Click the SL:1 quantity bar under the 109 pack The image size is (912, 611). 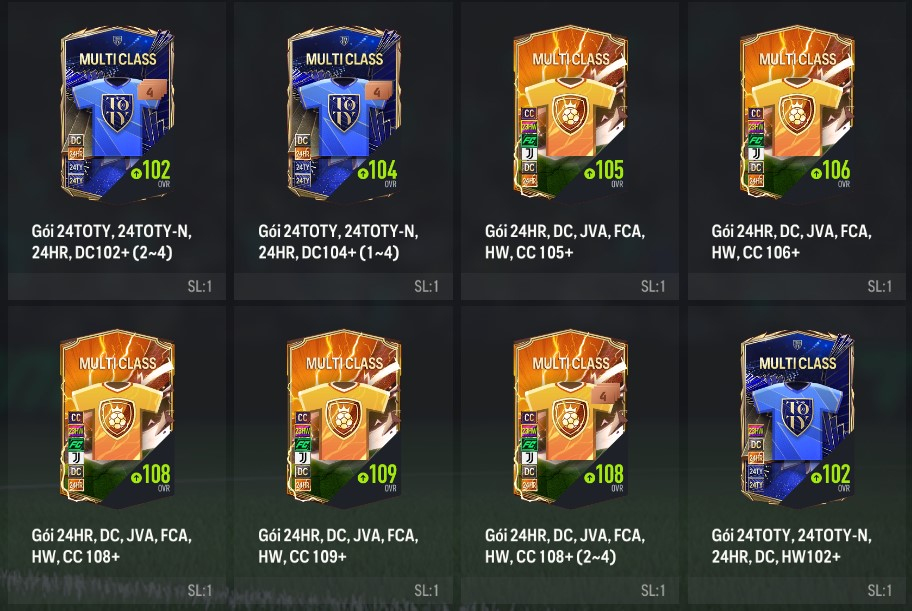(344, 591)
